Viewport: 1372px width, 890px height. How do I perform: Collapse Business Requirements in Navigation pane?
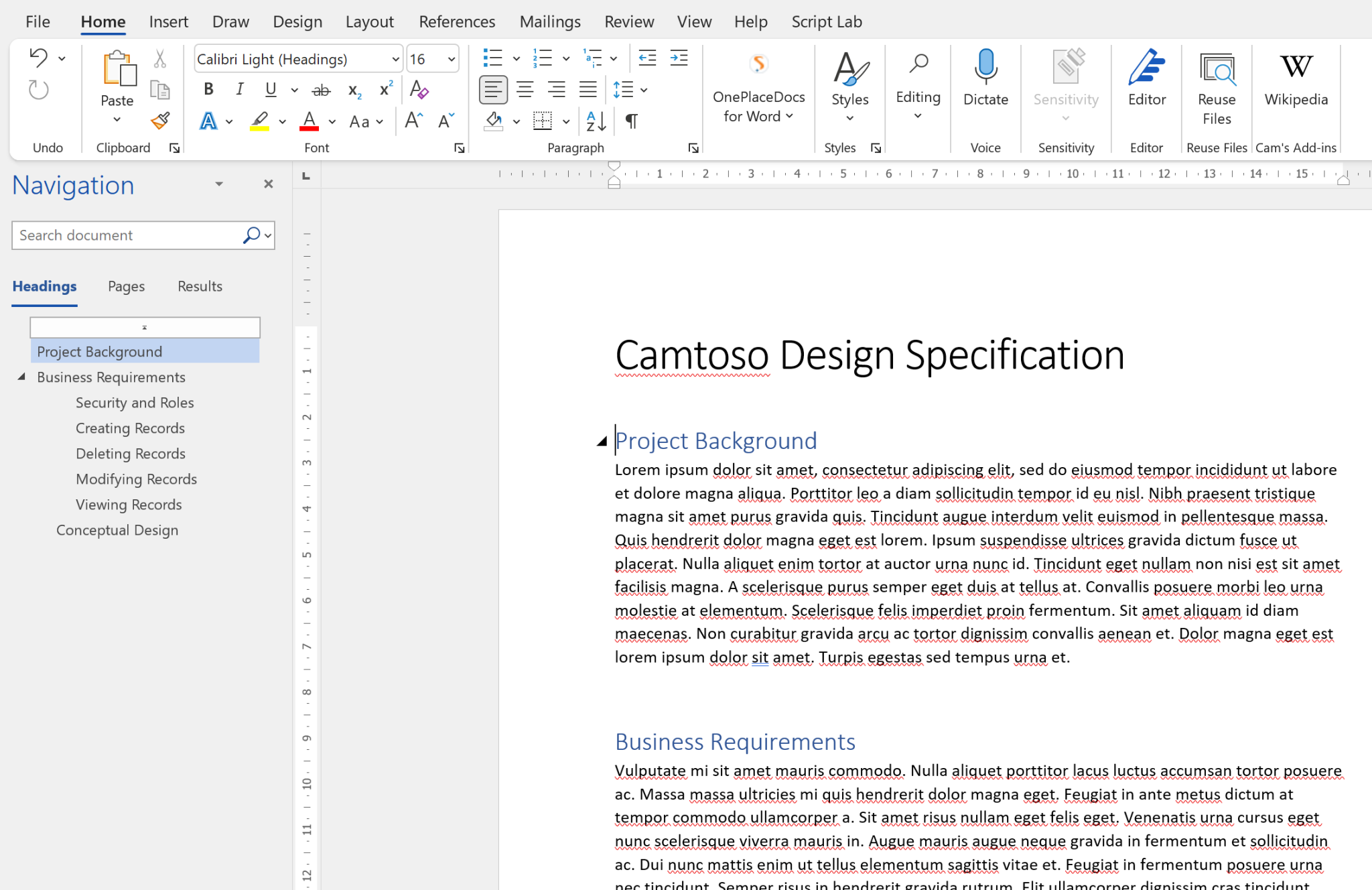(22, 377)
